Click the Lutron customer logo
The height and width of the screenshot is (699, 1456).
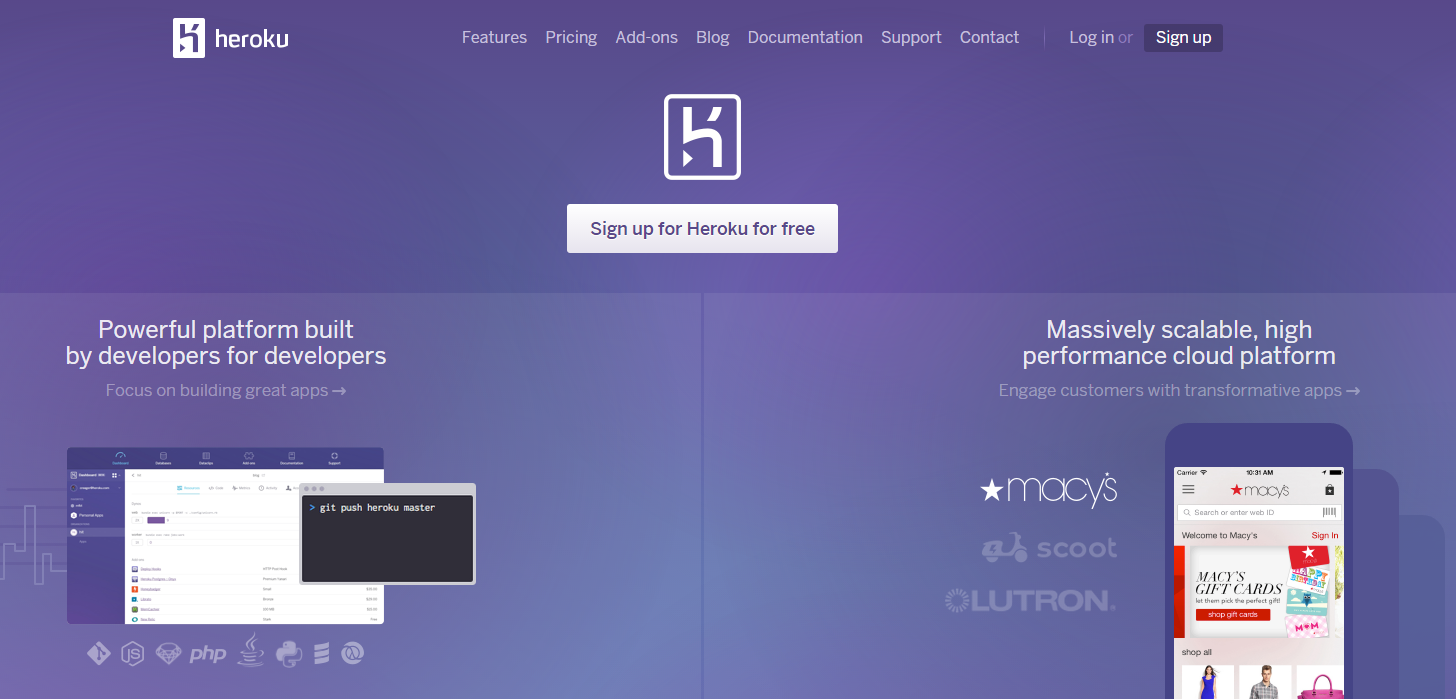(1030, 600)
